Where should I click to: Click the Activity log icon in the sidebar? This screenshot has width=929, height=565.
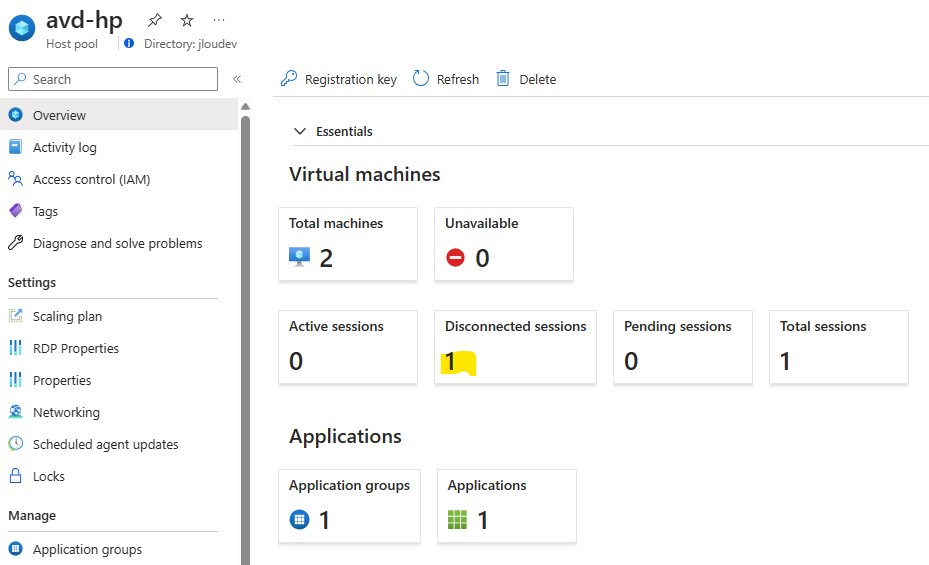[16, 146]
